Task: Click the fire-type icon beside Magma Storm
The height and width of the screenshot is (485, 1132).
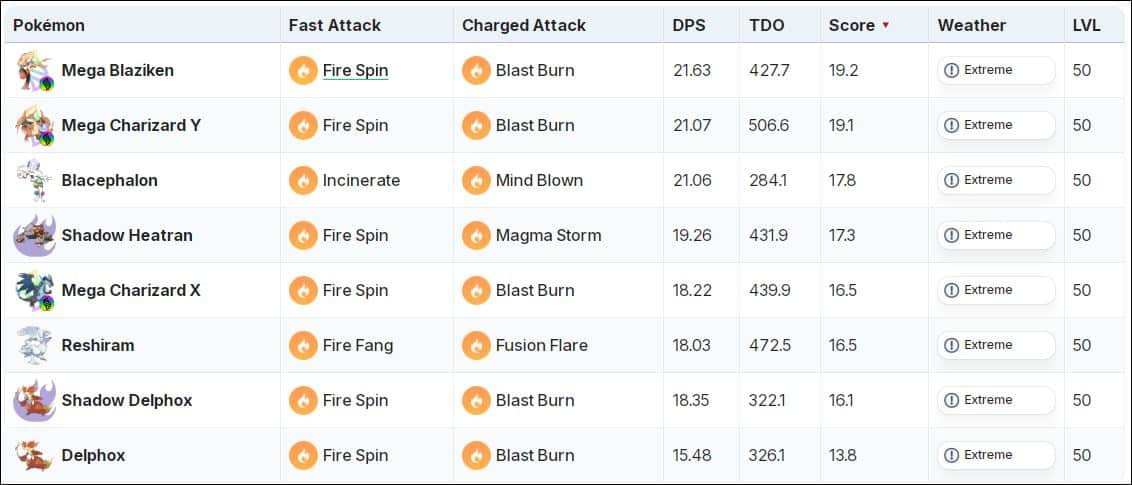Action: [475, 236]
